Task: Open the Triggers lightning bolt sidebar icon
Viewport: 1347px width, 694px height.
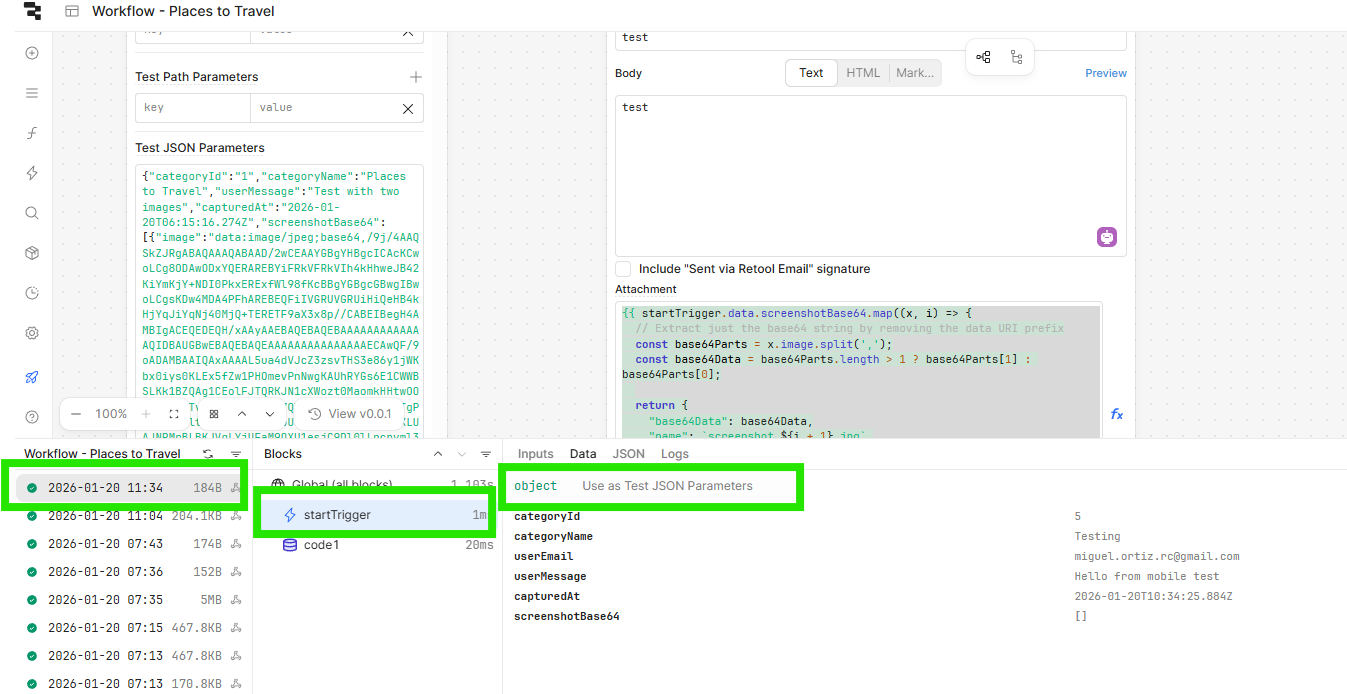Action: click(x=32, y=173)
